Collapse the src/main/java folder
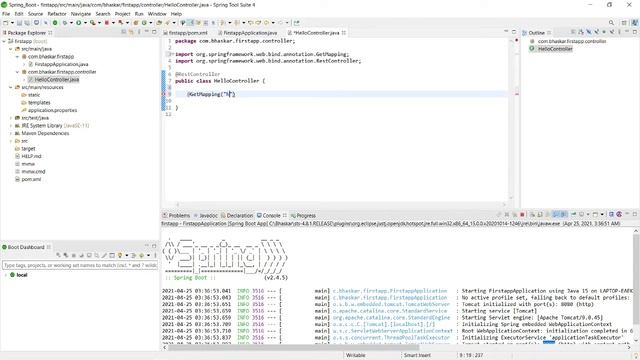 11,49
